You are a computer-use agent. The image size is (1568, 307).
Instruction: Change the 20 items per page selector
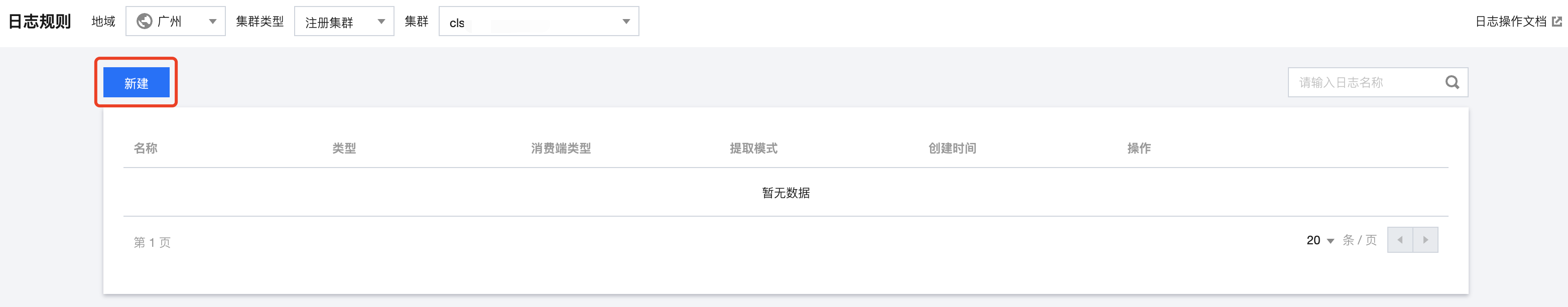coord(1320,240)
